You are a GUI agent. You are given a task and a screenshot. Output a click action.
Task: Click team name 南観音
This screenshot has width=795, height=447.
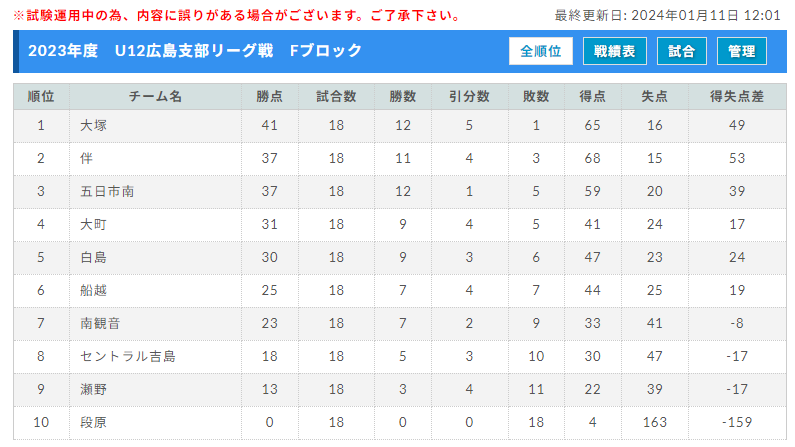pos(100,323)
